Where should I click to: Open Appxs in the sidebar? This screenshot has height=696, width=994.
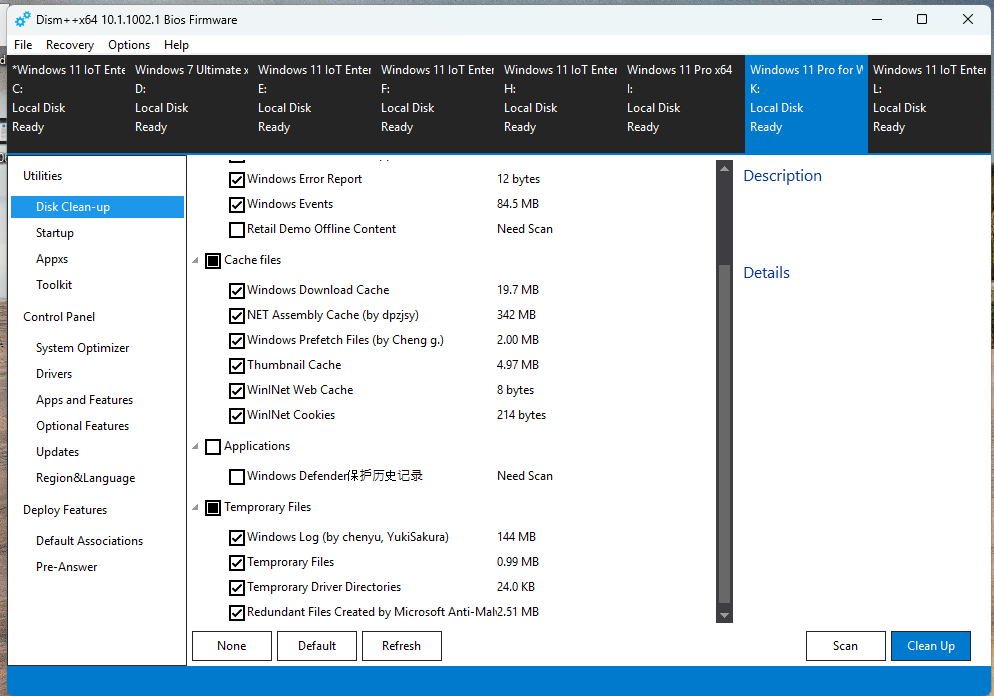52,259
